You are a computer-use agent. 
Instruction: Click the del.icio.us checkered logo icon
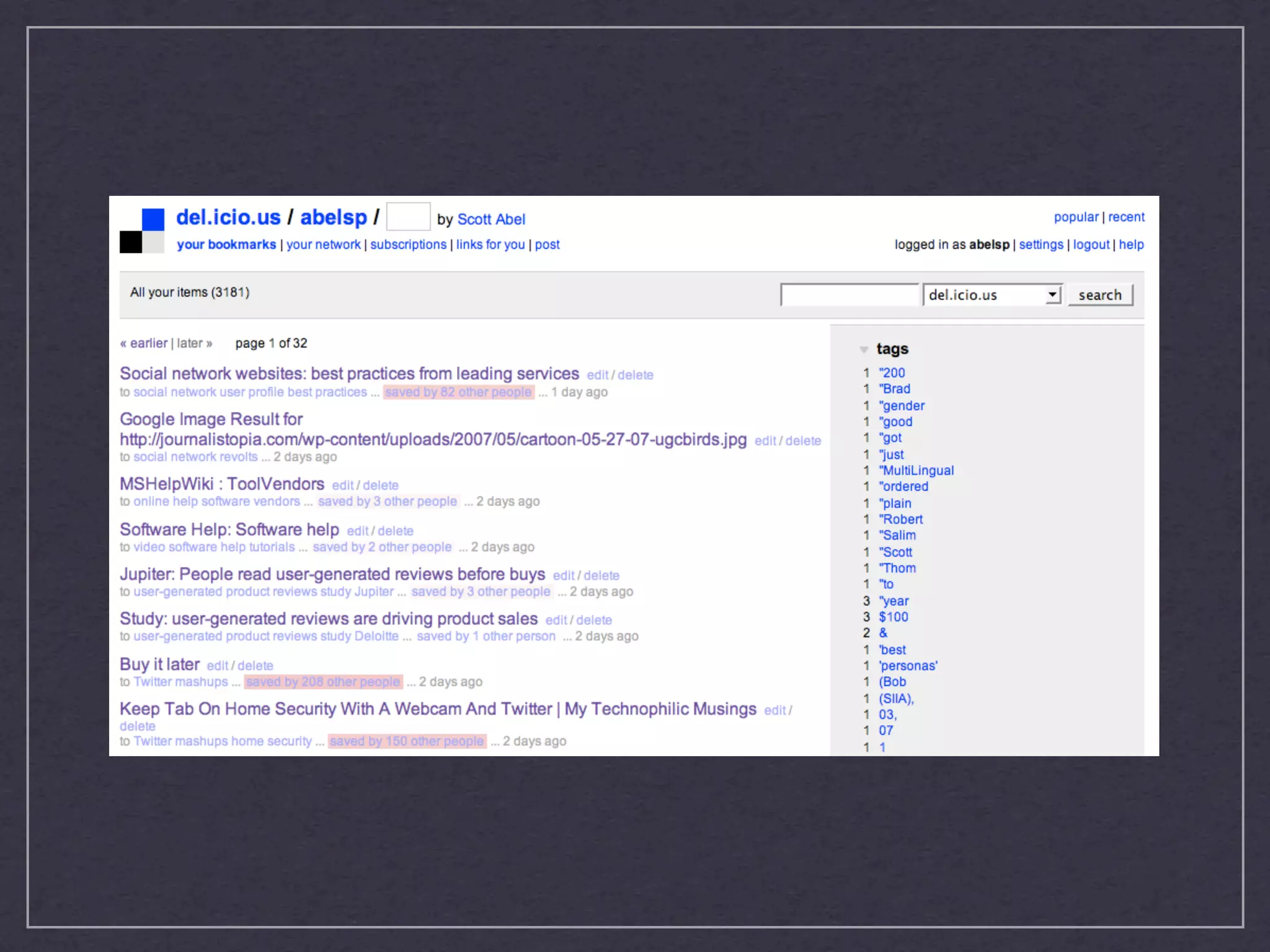point(142,231)
